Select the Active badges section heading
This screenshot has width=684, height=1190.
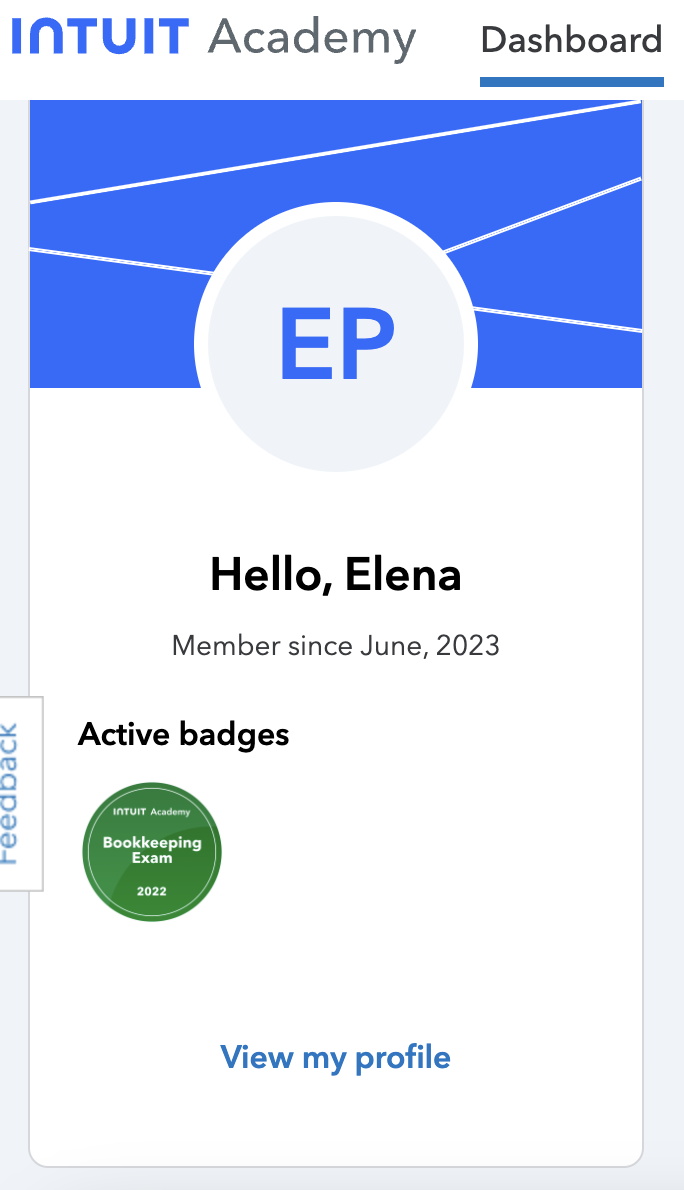(x=183, y=734)
